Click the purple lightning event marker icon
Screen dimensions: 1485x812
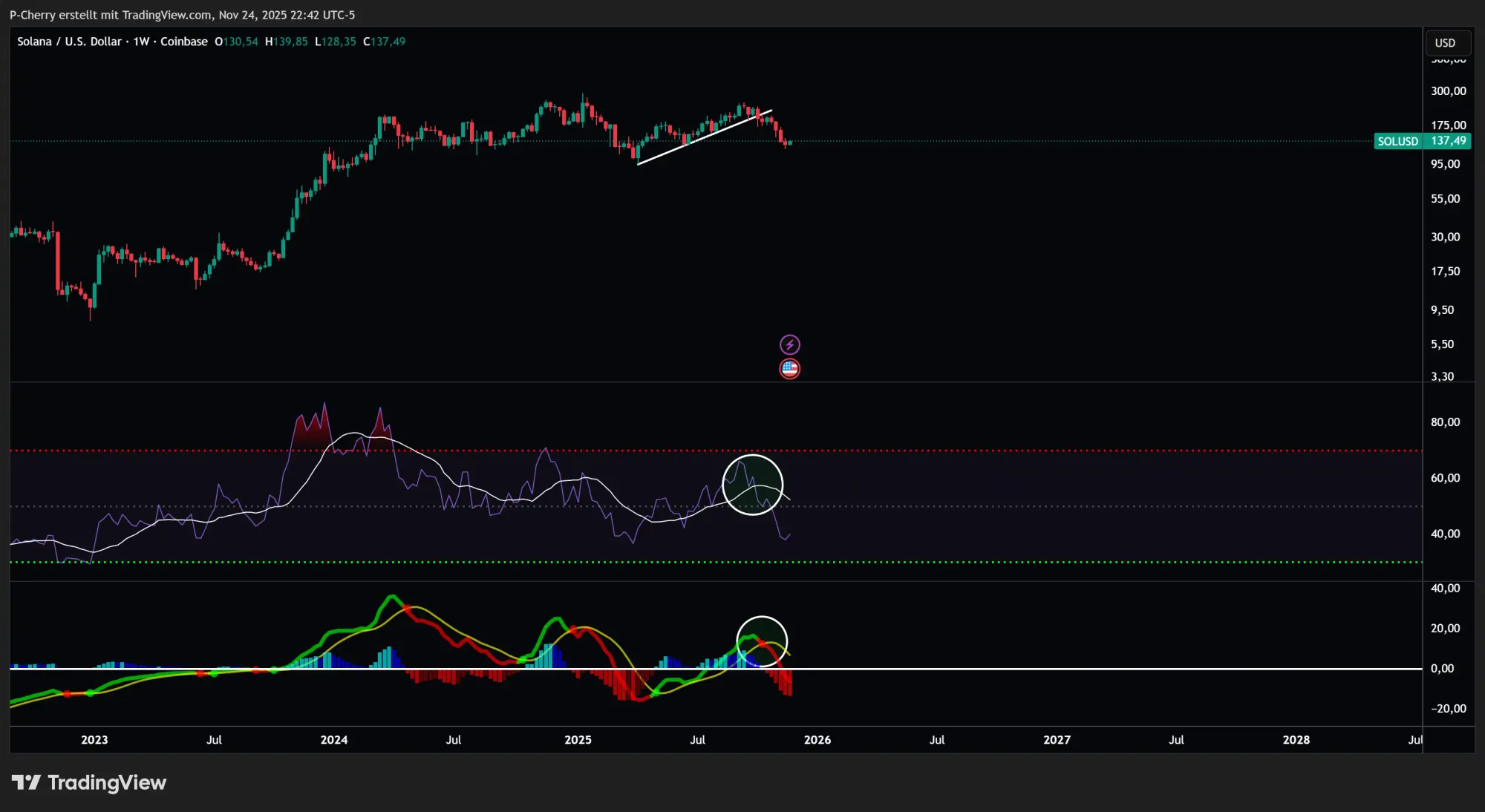(x=790, y=344)
